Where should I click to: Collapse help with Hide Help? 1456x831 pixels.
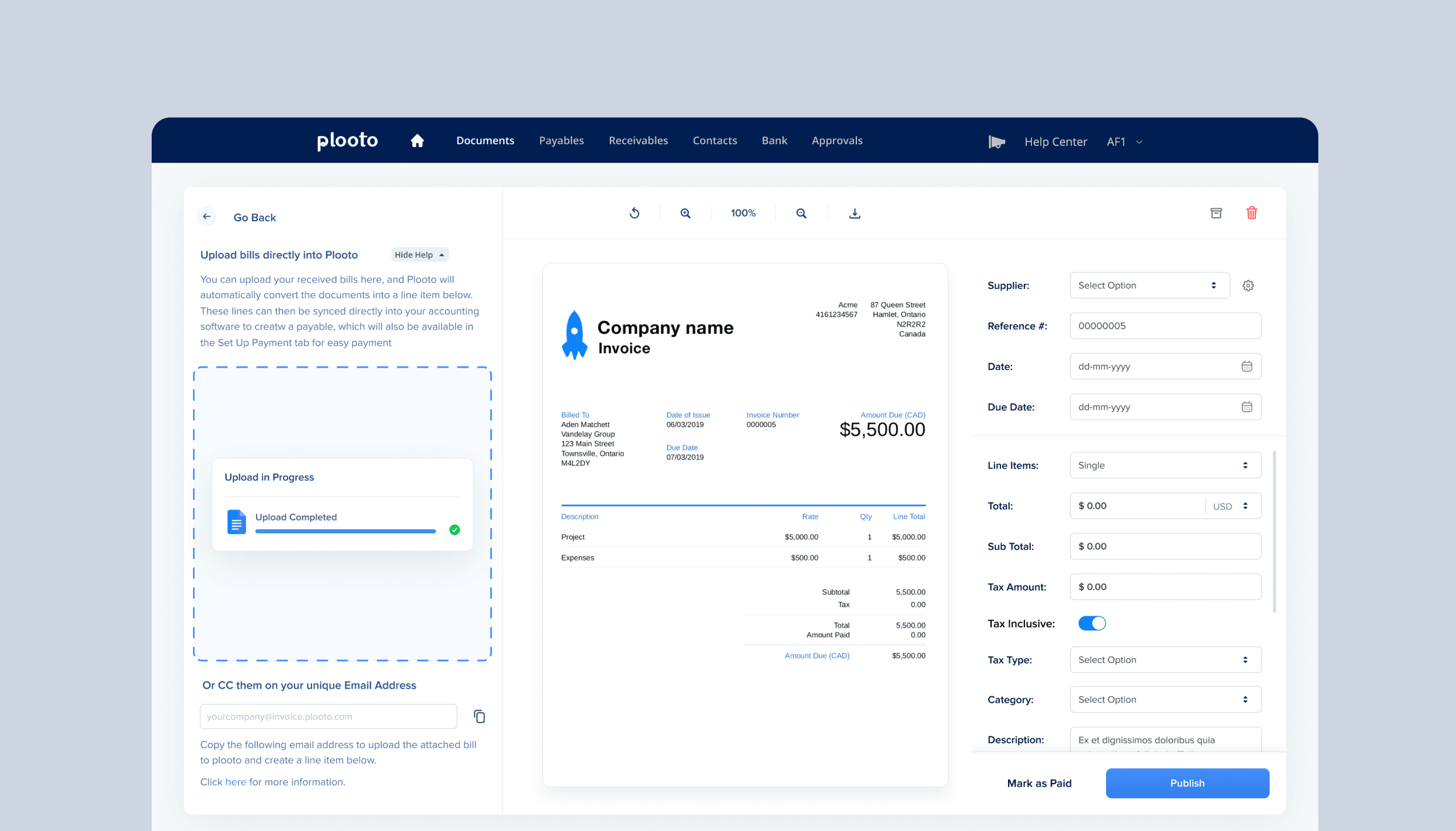[419, 255]
